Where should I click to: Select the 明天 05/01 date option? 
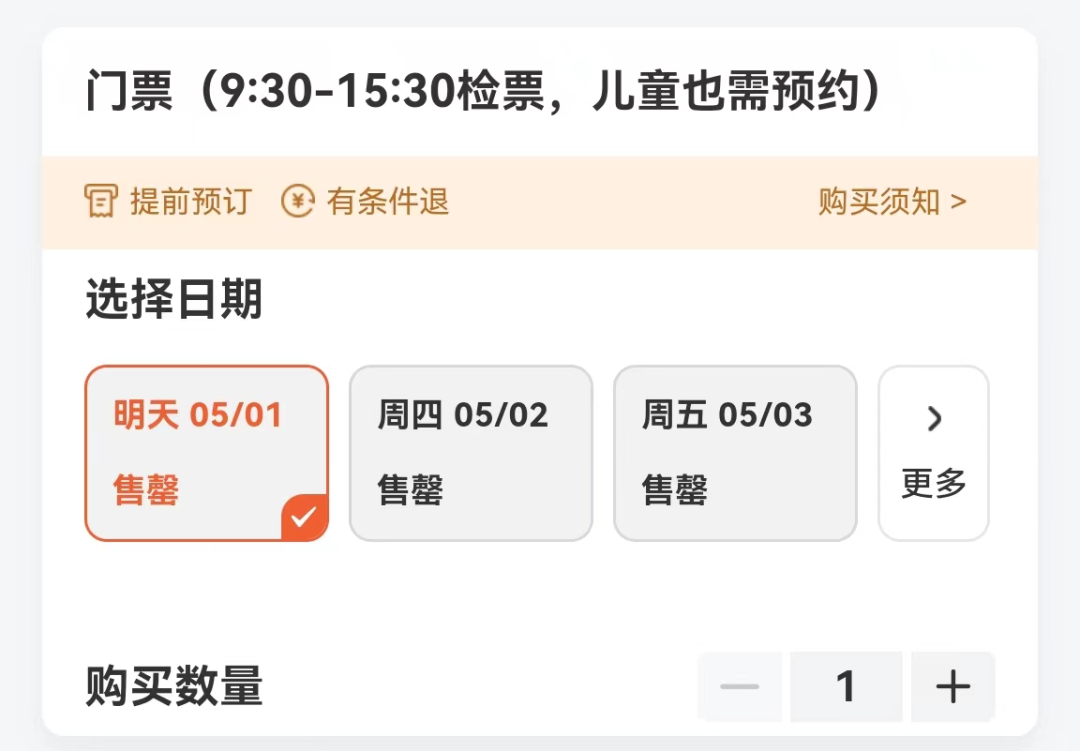pyautogui.click(x=207, y=453)
